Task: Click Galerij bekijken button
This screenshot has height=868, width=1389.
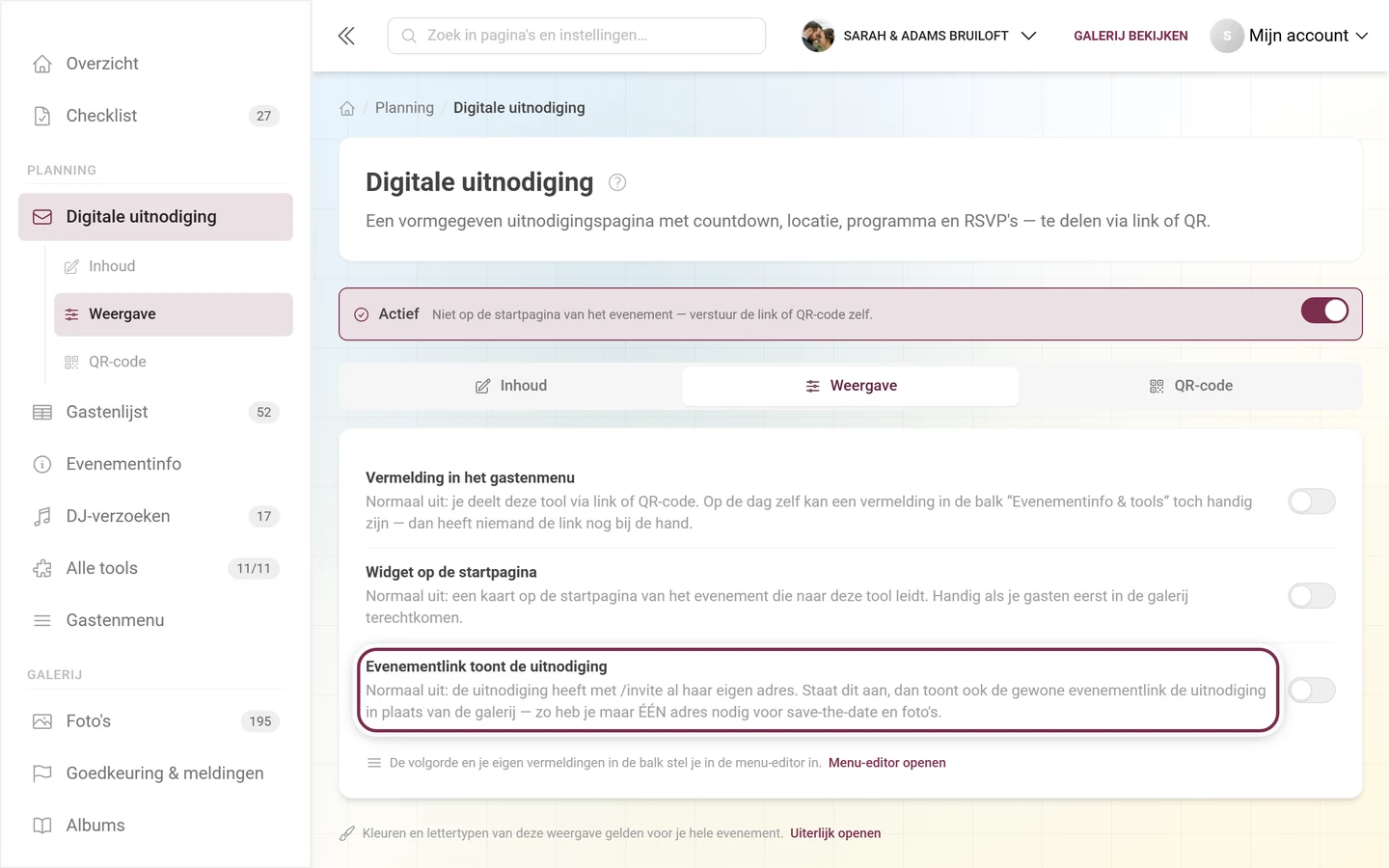Action: pos(1130,36)
